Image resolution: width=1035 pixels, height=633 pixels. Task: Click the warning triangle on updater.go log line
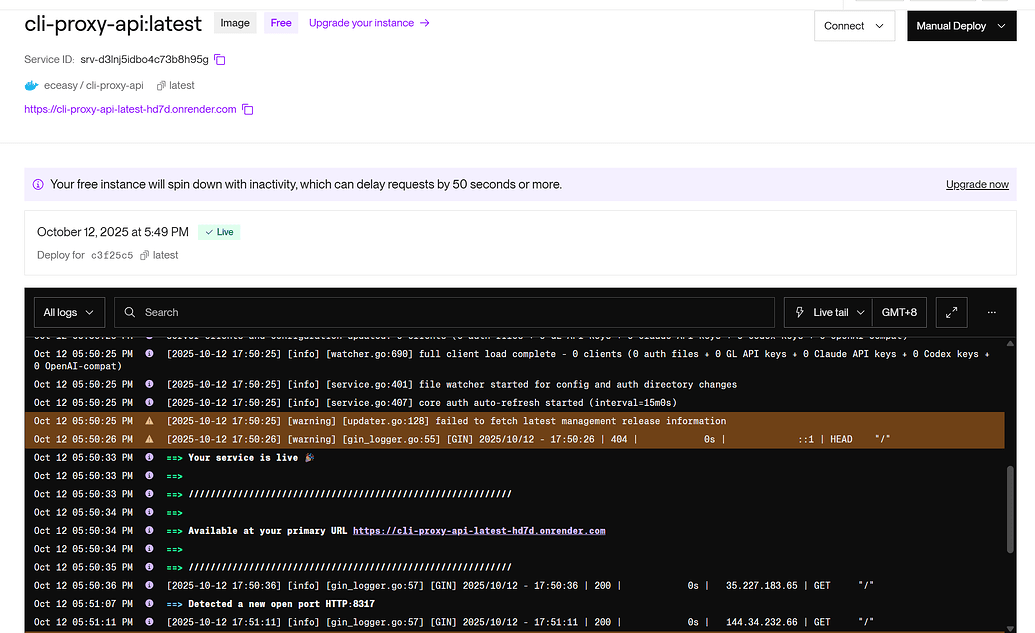[149, 420]
